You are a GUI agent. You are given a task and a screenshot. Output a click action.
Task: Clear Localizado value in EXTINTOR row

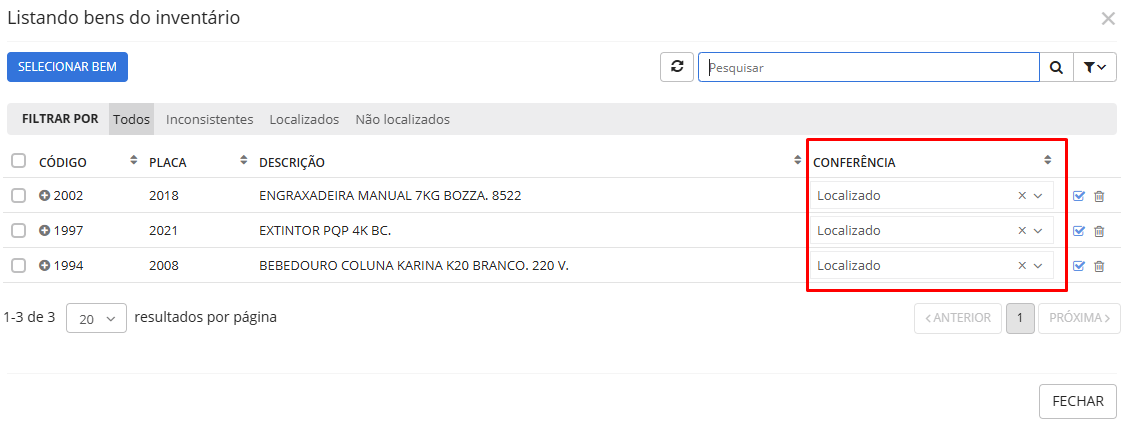coord(1022,231)
